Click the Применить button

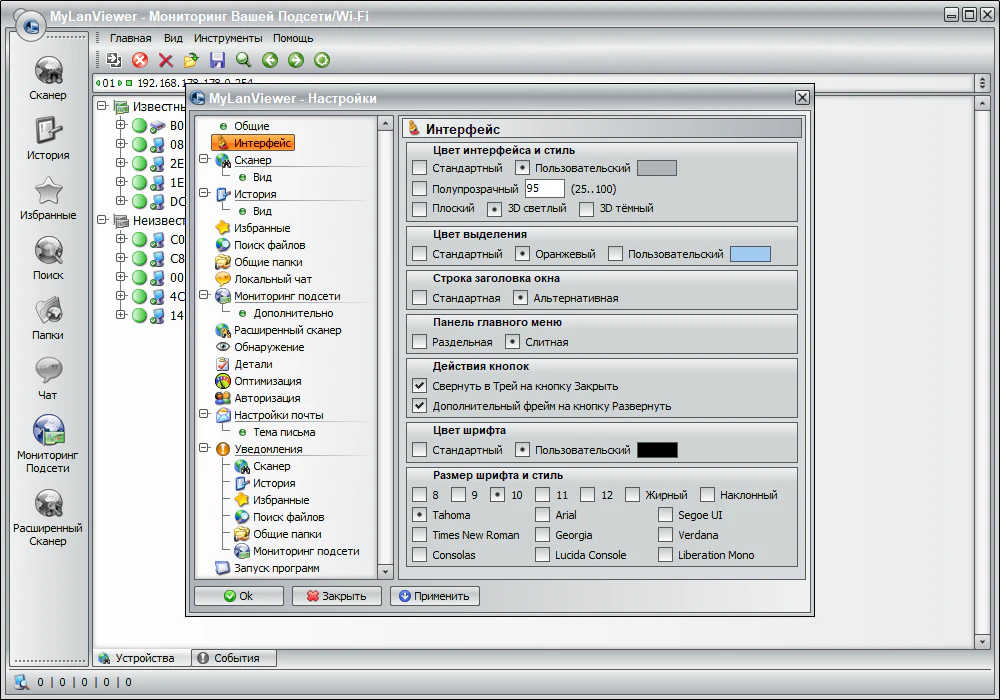tap(435, 596)
